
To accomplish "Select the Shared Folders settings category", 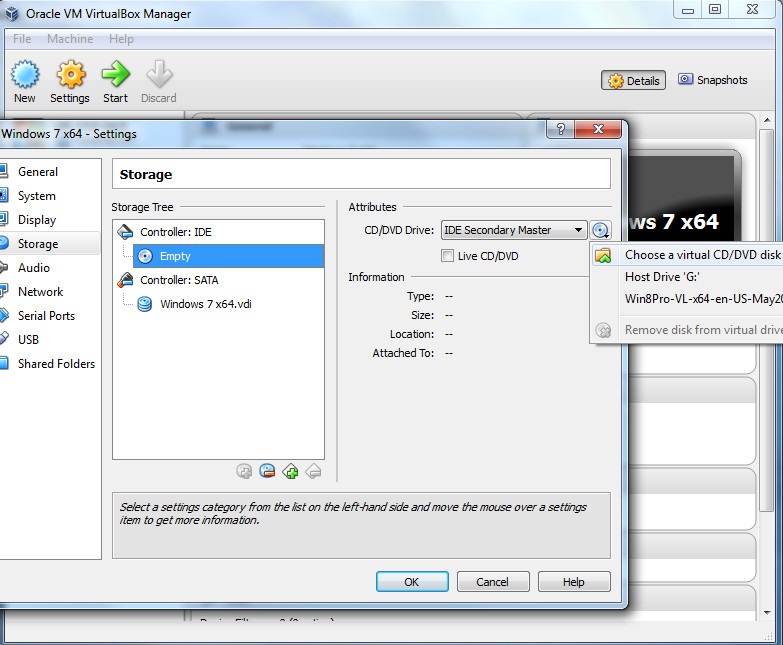I will 49,363.
